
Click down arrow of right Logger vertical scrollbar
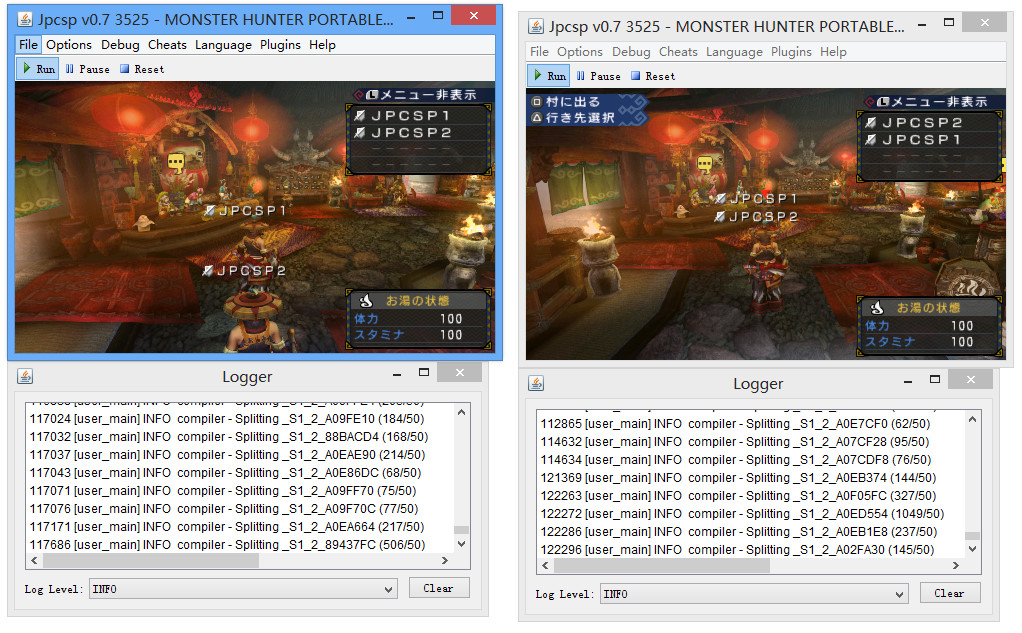pos(972,549)
